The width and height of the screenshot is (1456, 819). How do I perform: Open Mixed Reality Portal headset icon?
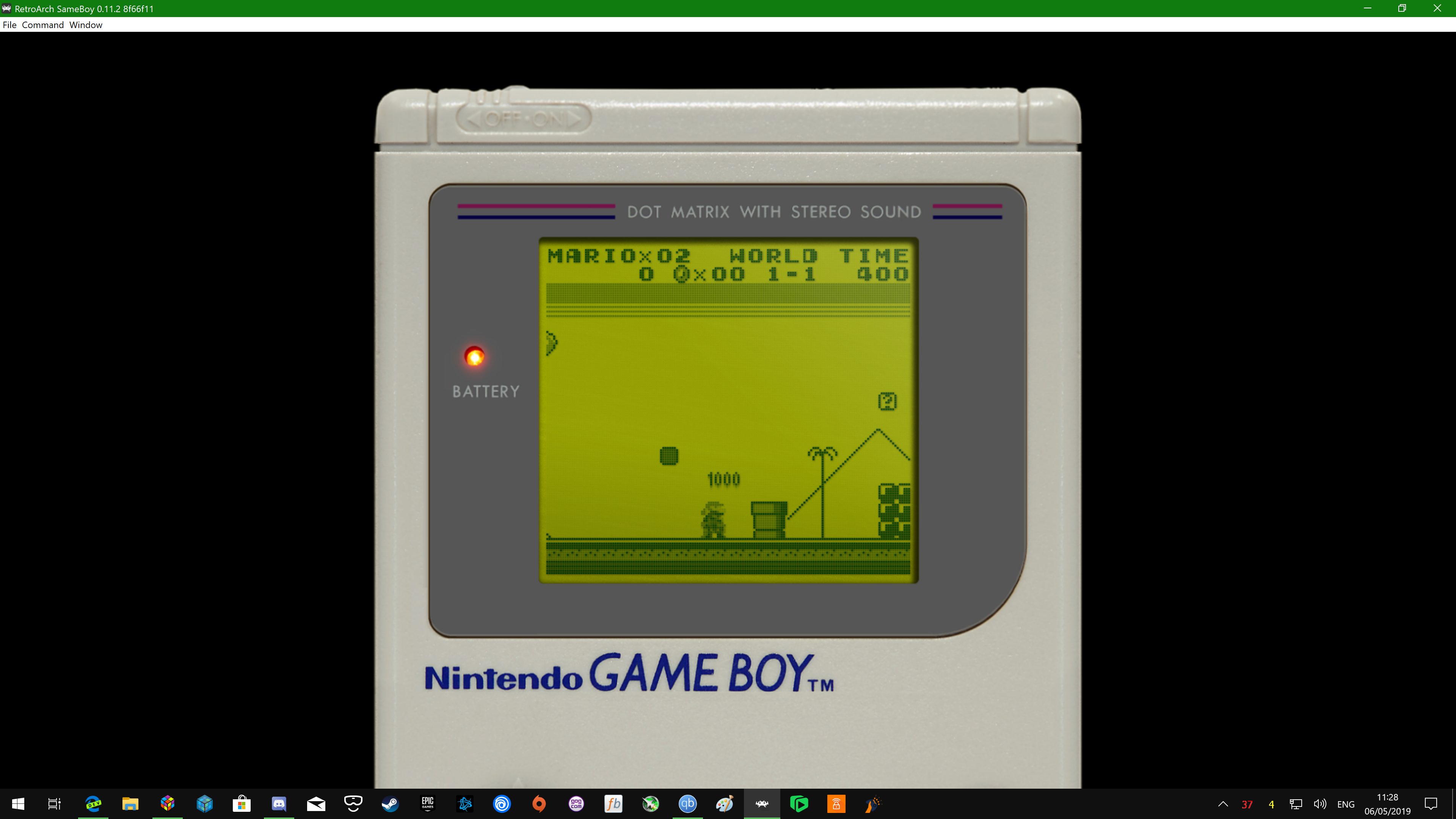tap(353, 804)
